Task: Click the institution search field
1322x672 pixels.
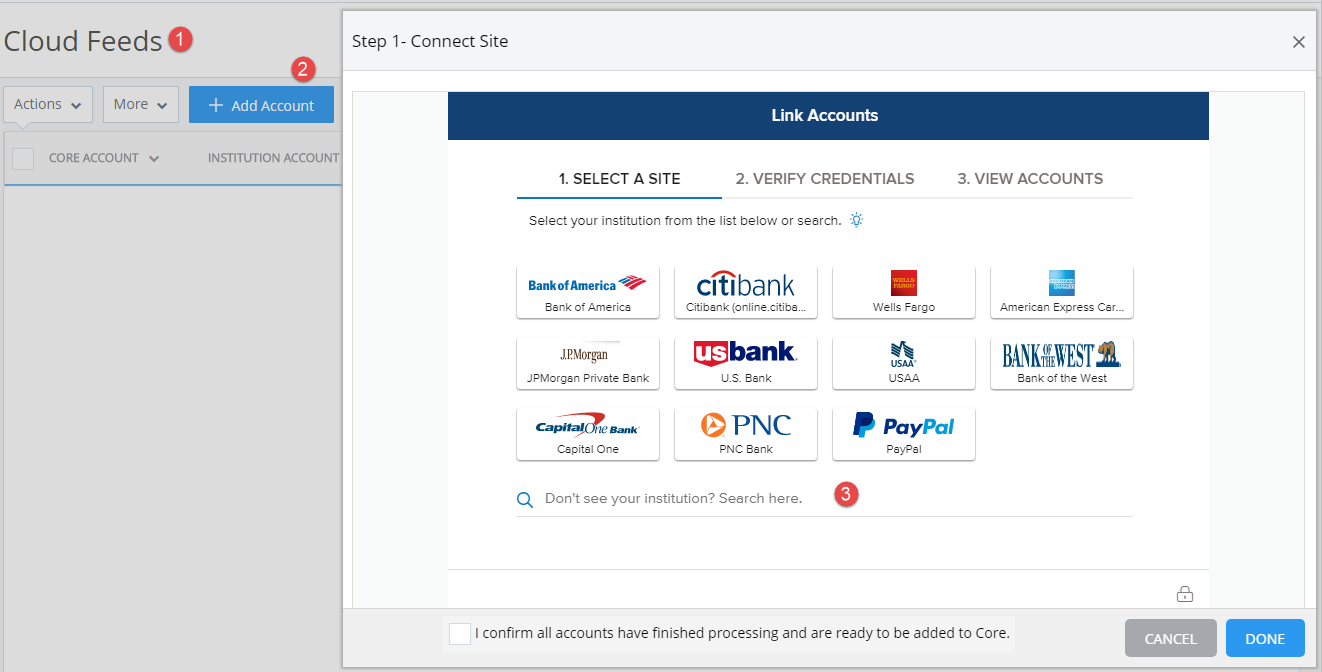Action: 825,498
